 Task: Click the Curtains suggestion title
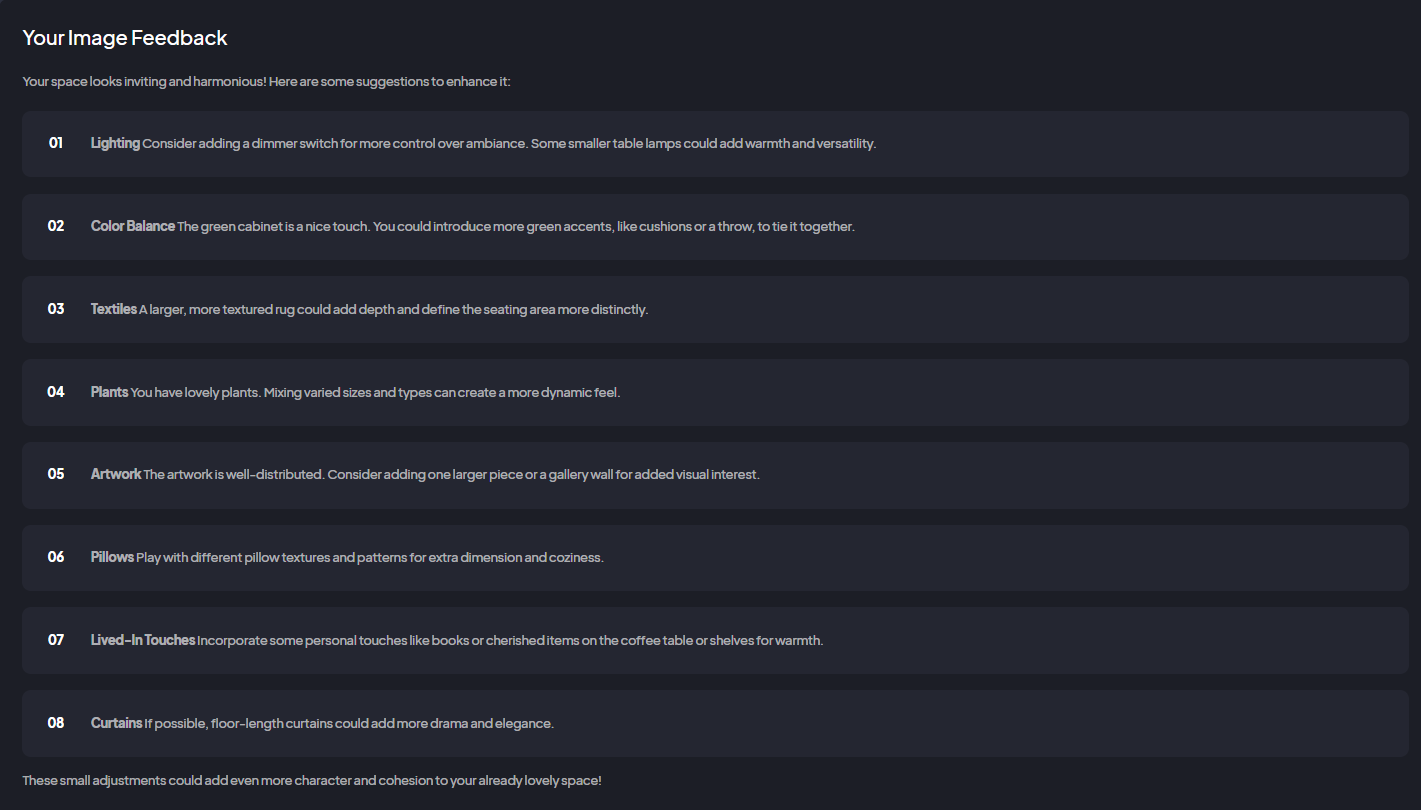[116, 723]
